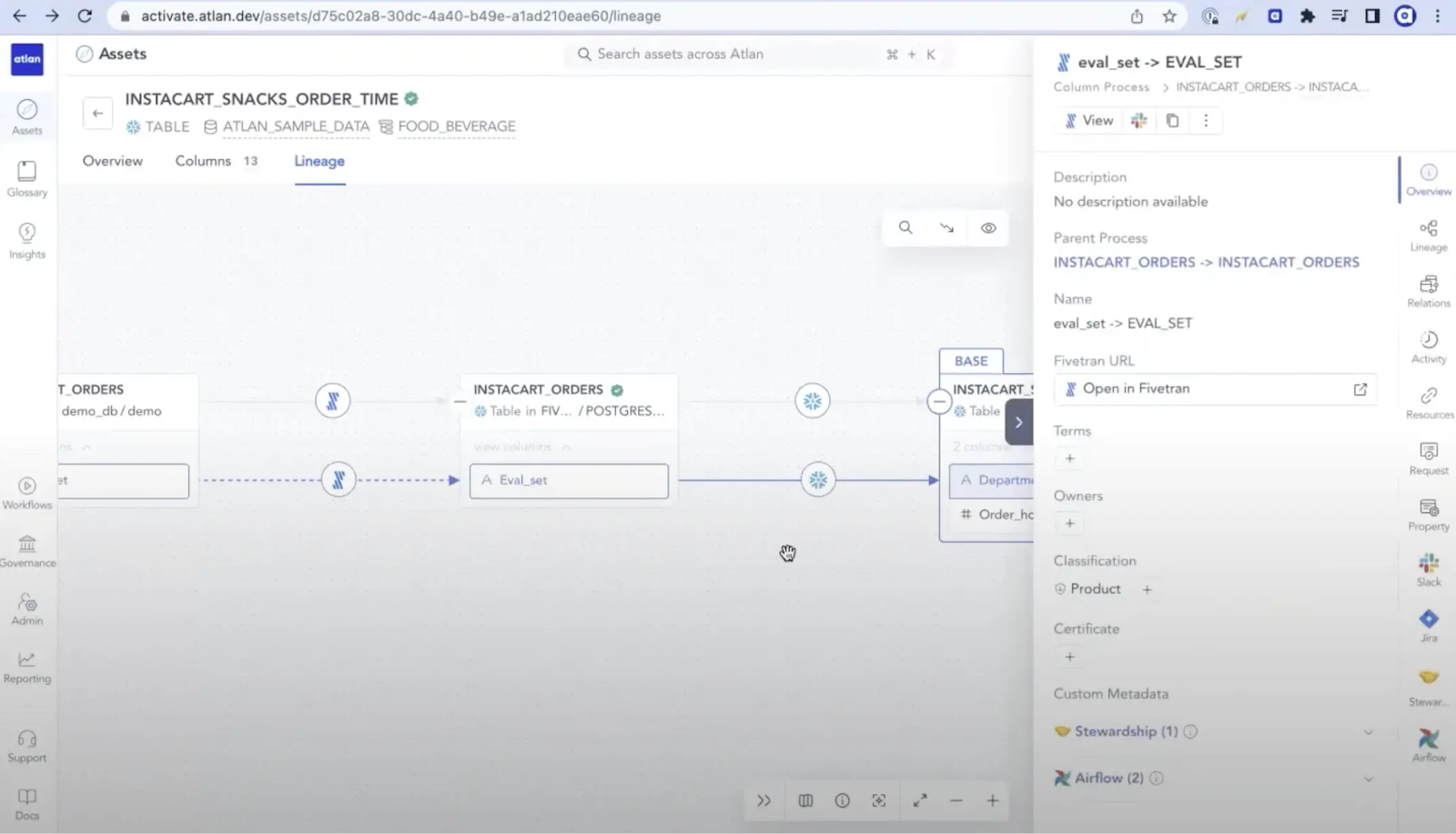Click the lineage impact arrow icon
Viewport: 1456px width, 834px height.
[946, 227]
